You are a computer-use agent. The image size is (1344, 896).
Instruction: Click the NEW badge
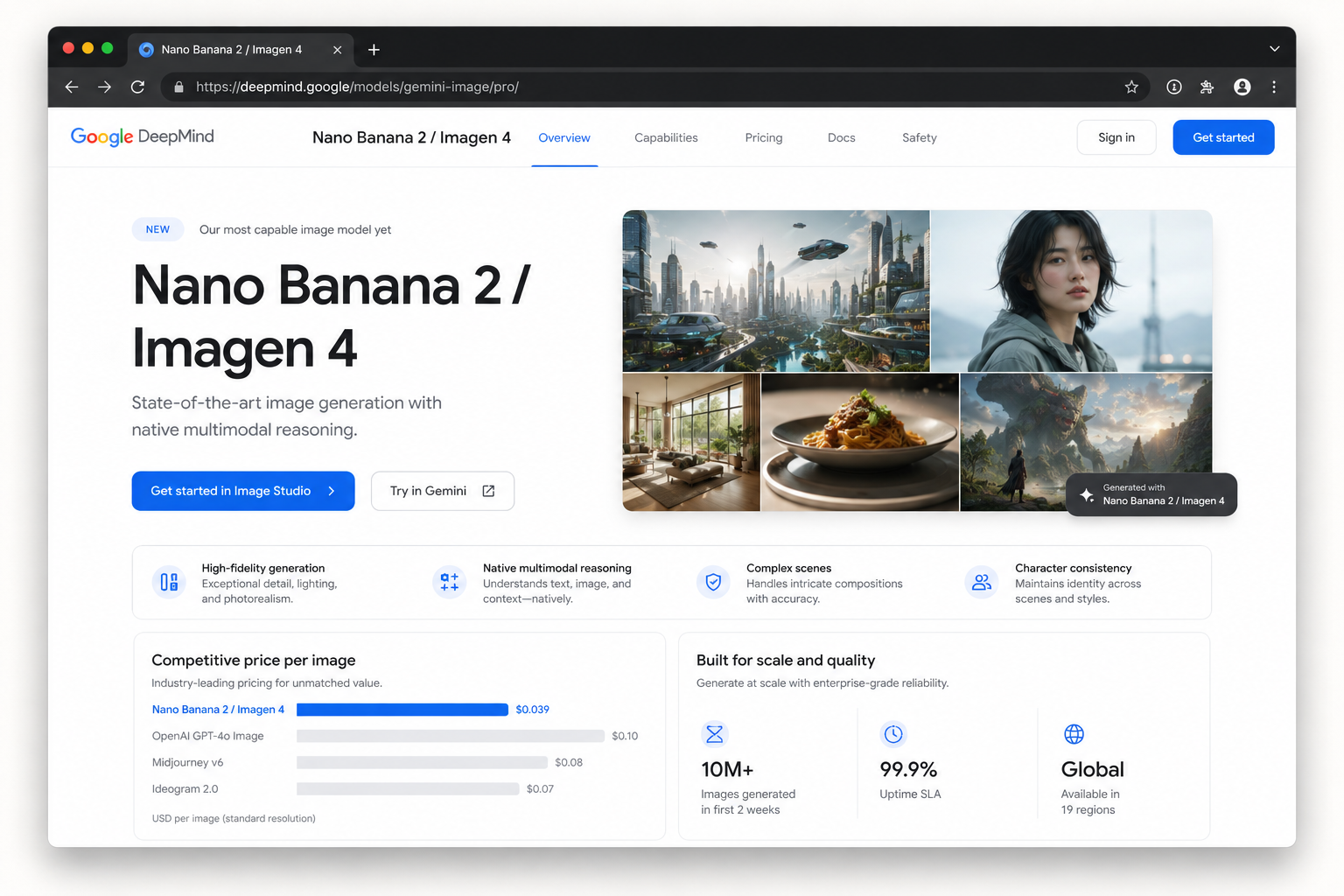(x=157, y=229)
